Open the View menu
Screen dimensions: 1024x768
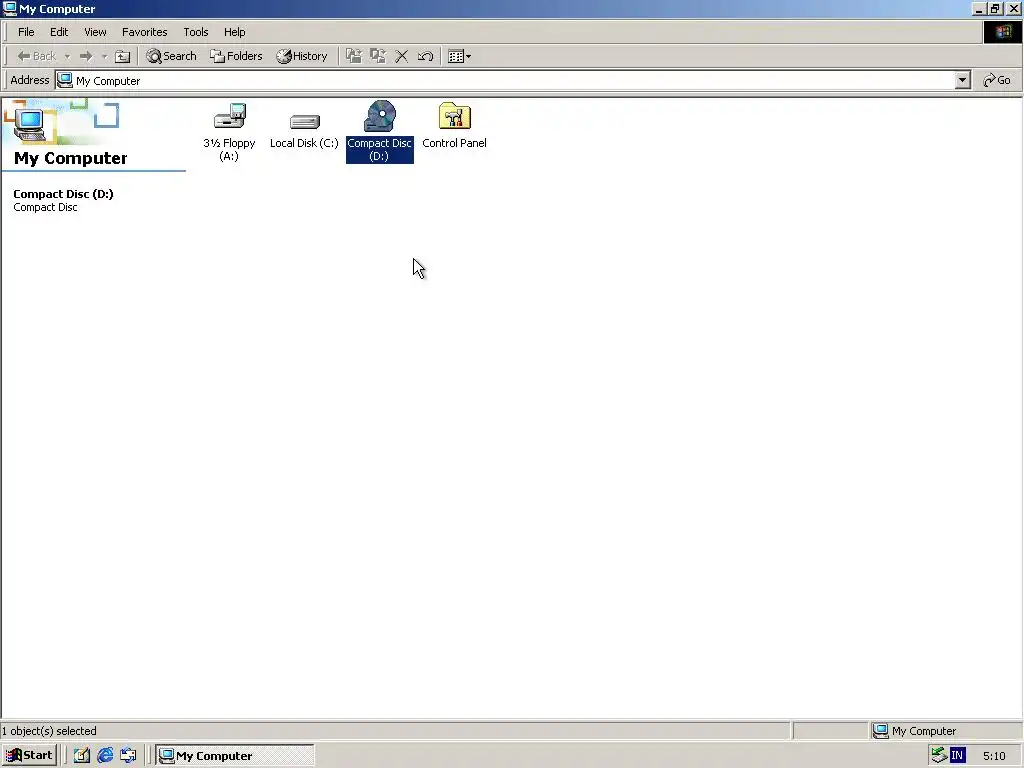95,32
